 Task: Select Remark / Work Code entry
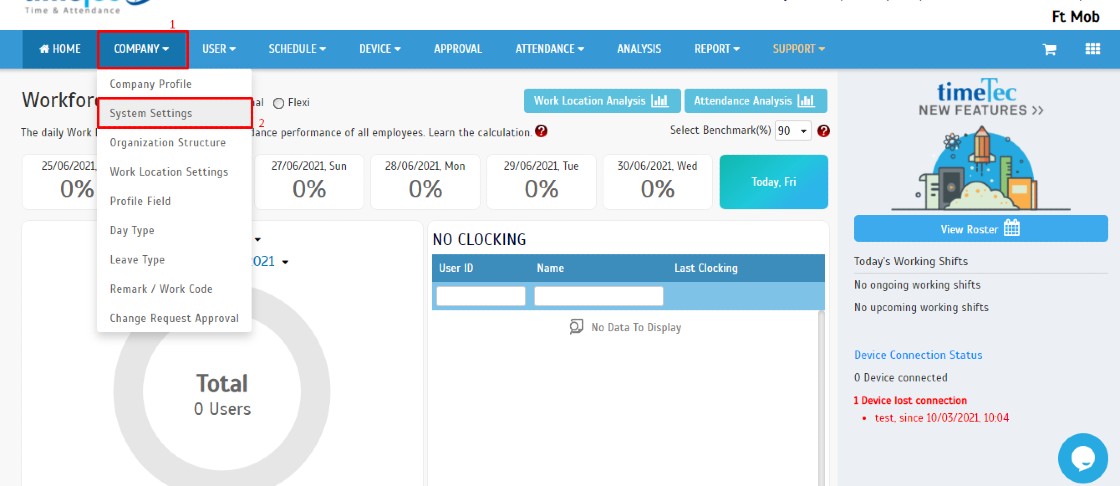point(174,289)
